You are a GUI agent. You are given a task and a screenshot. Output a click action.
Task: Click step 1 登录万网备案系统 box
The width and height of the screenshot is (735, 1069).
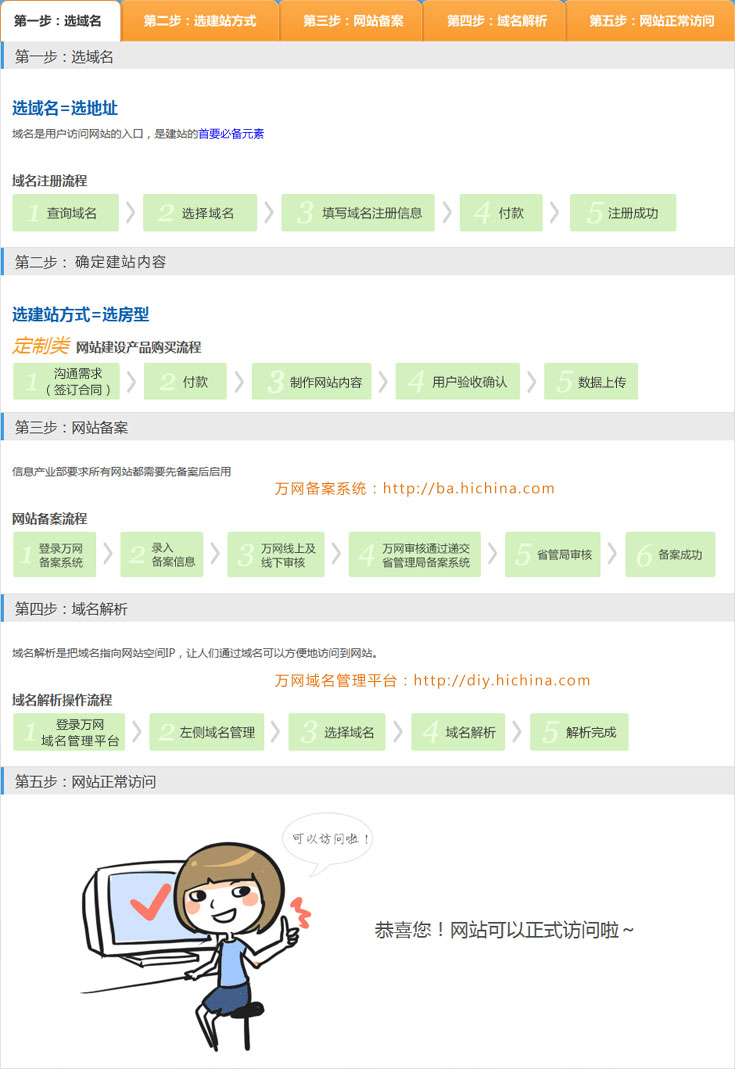tap(55, 555)
